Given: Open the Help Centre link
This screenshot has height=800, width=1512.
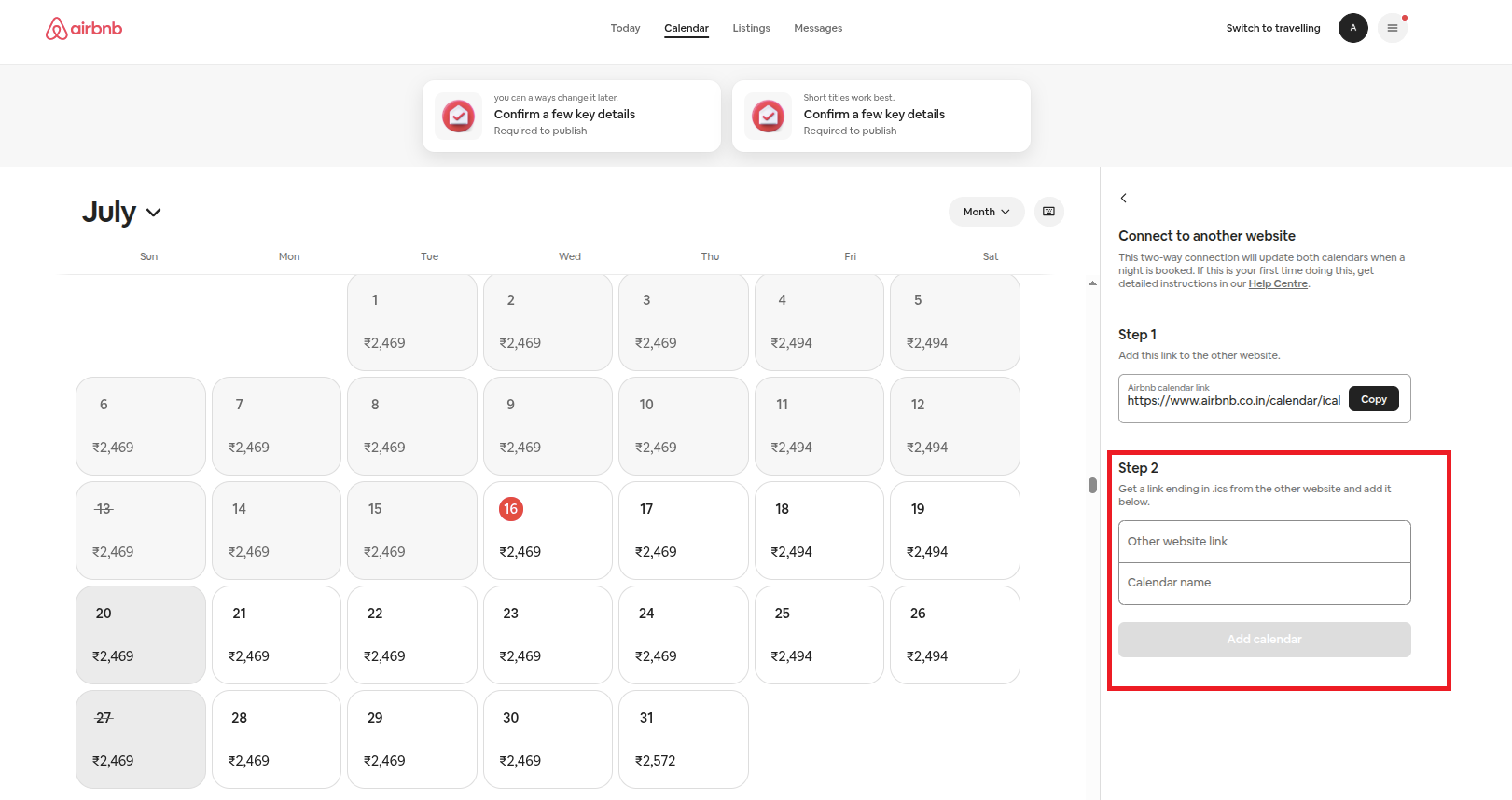Looking at the screenshot, I should [1278, 284].
